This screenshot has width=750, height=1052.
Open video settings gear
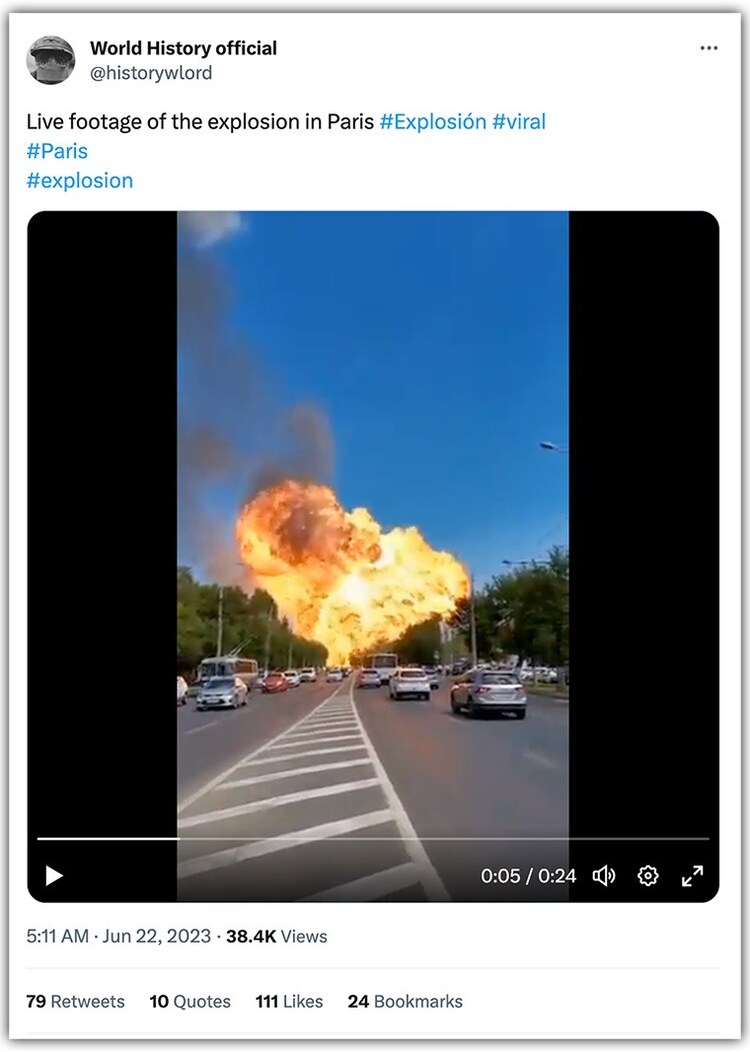point(648,876)
